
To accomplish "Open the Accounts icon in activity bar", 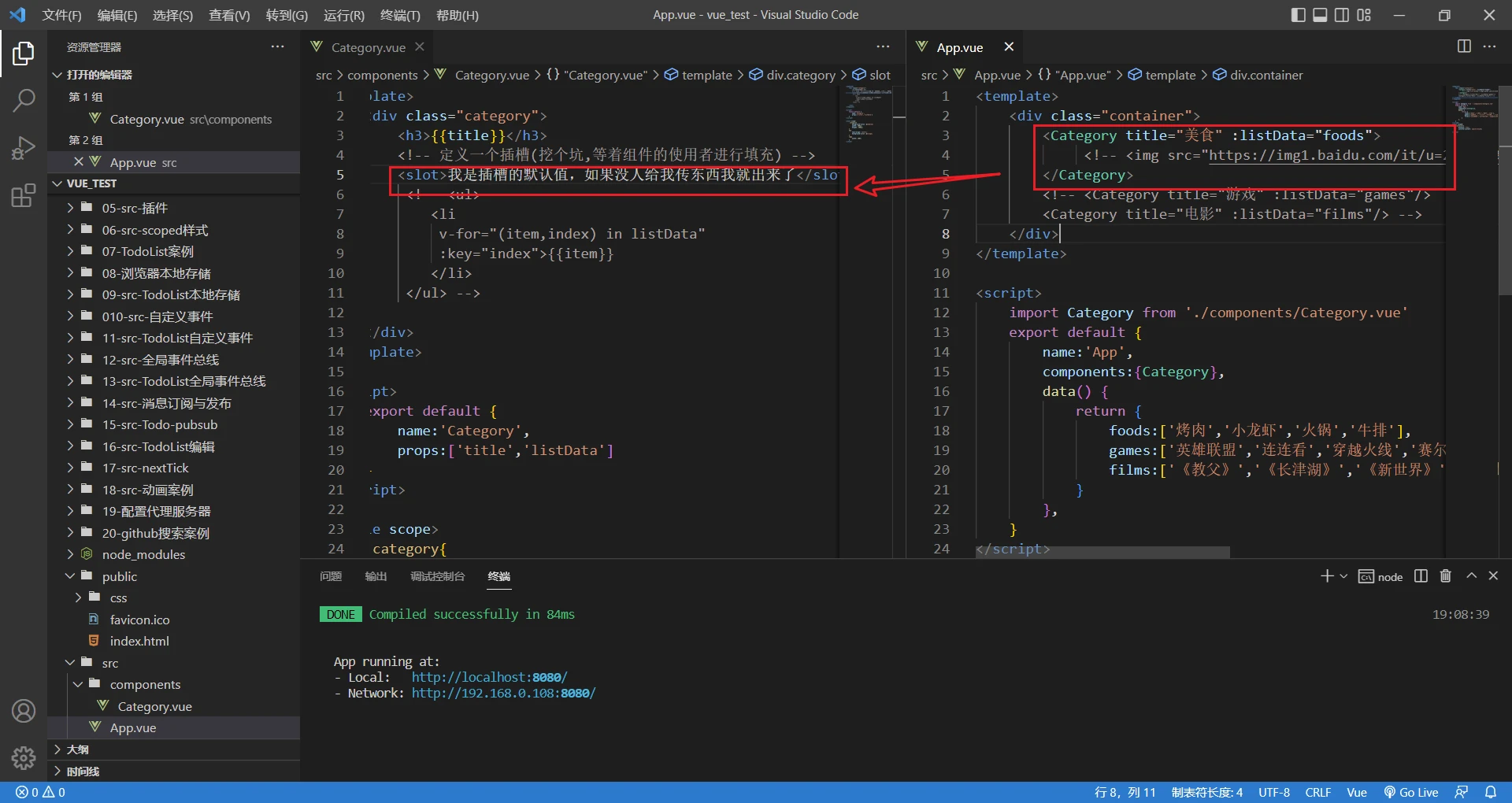I will (24, 712).
